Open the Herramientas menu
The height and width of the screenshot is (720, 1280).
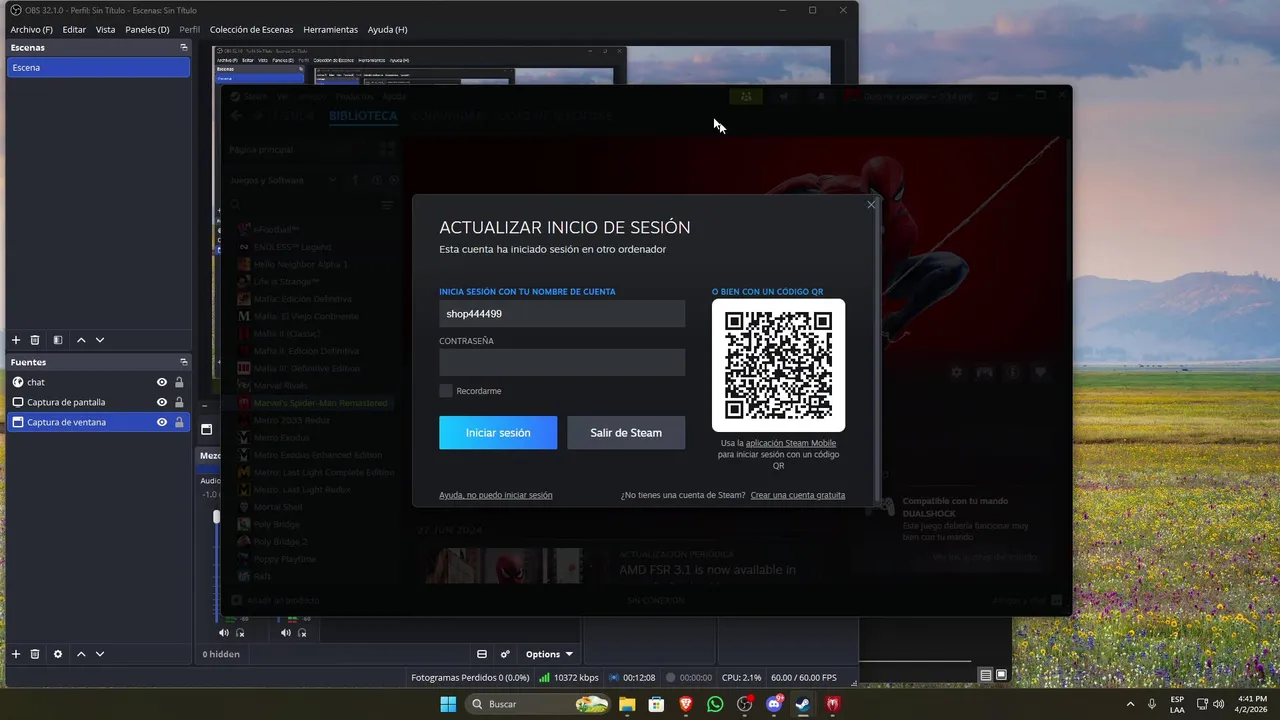coord(330,29)
